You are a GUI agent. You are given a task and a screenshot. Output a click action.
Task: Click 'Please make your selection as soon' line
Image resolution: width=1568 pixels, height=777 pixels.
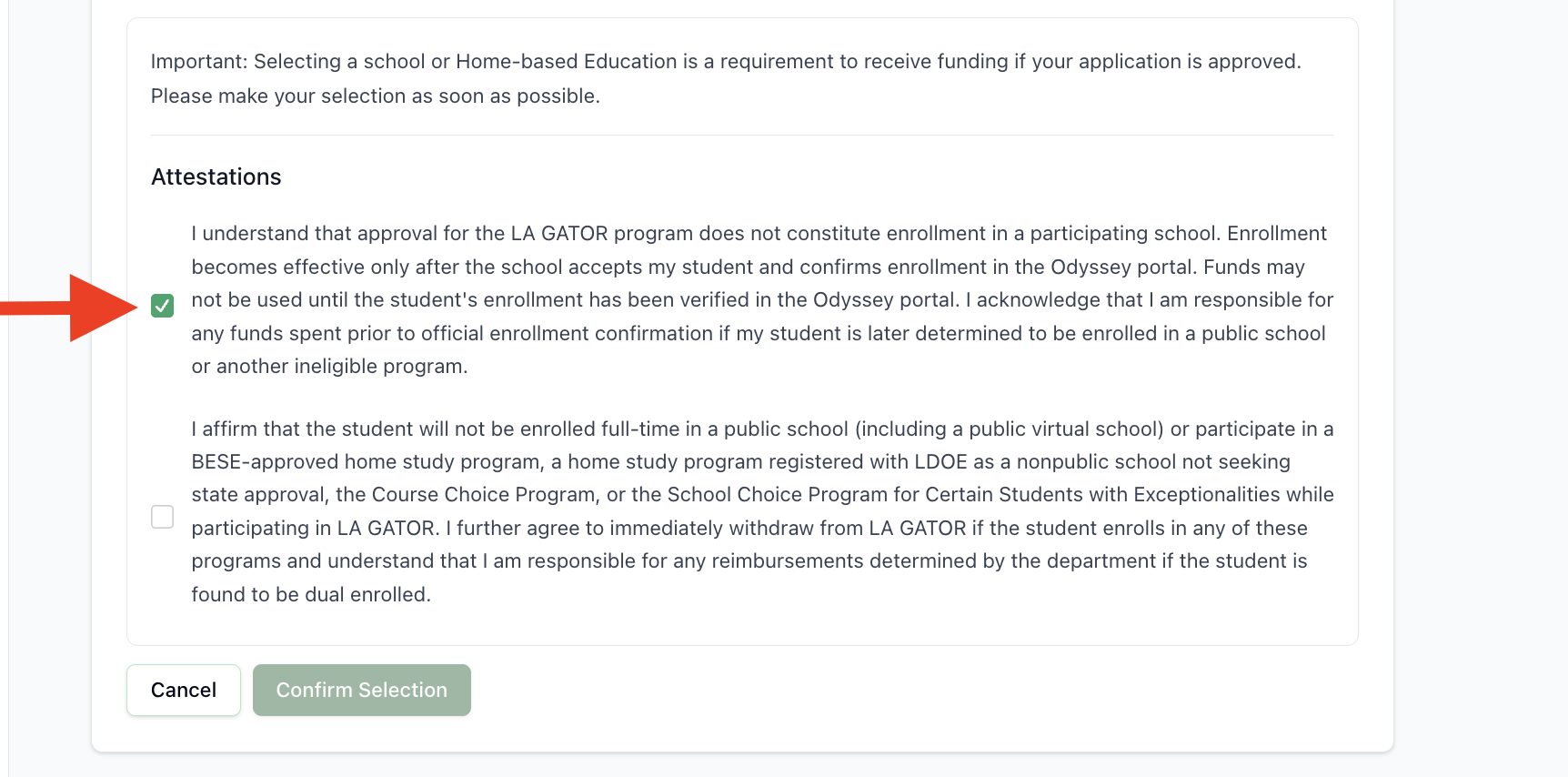click(x=375, y=96)
